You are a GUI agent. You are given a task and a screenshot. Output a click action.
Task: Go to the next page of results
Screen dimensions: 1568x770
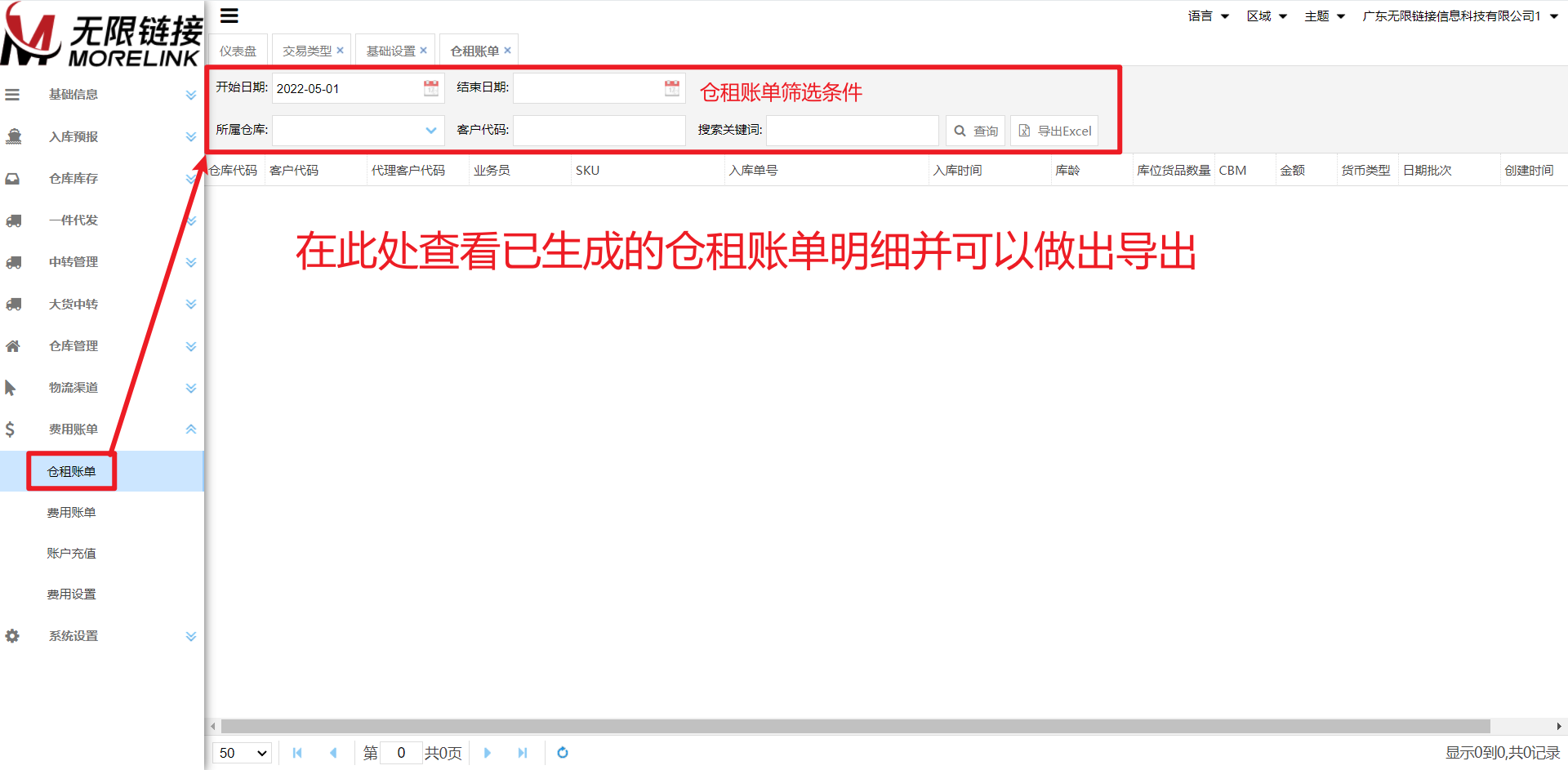[x=488, y=753]
